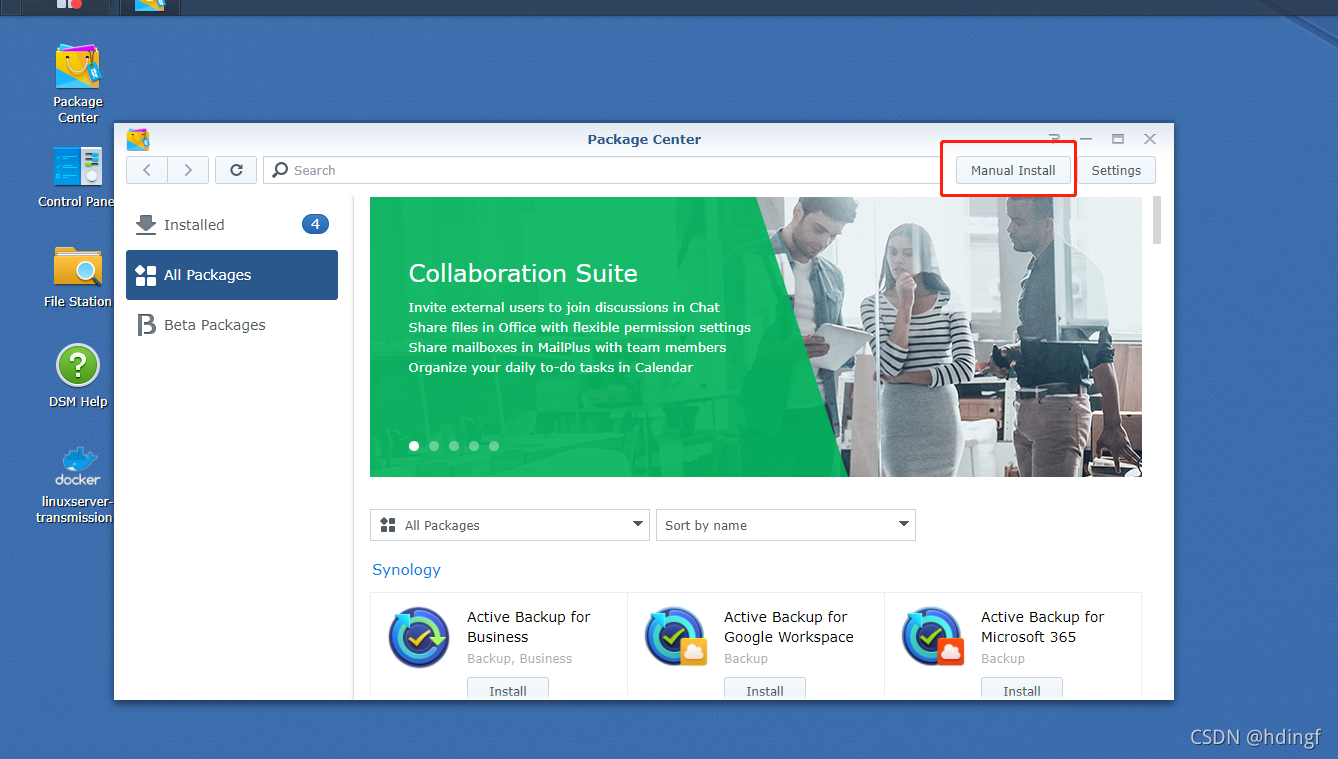Open Package Center desktop shortcut
1338x759 pixels.
pyautogui.click(x=78, y=83)
